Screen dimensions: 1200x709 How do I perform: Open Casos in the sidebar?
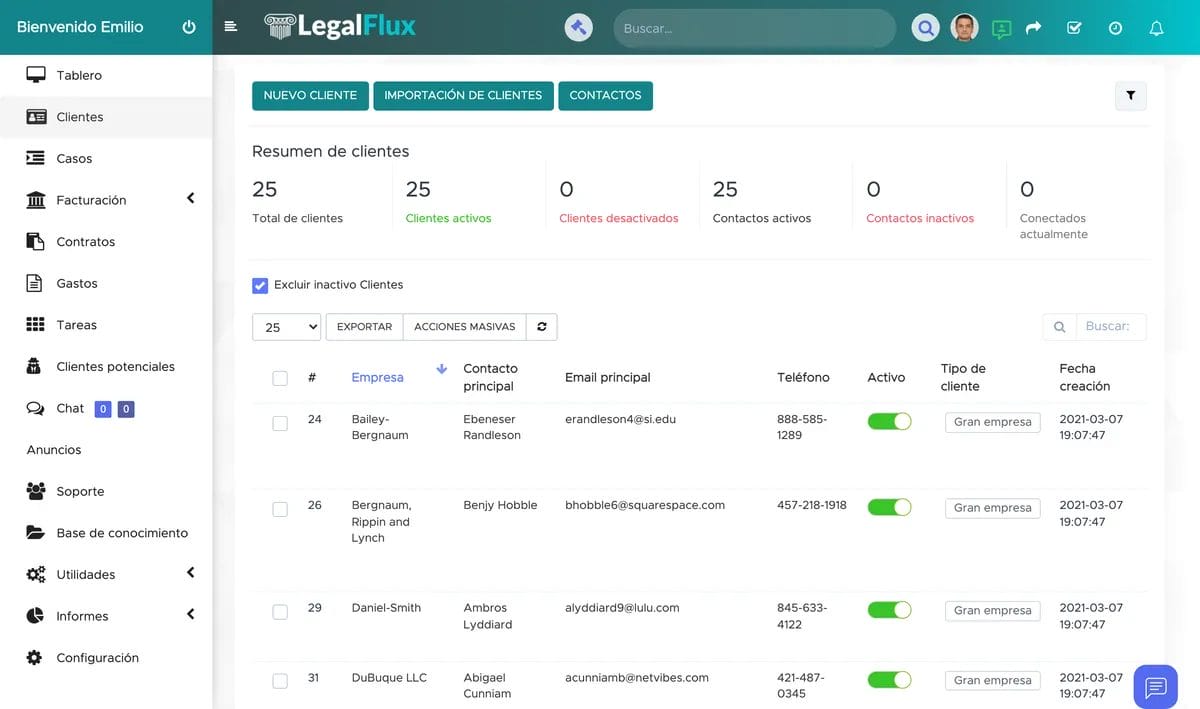coord(74,158)
